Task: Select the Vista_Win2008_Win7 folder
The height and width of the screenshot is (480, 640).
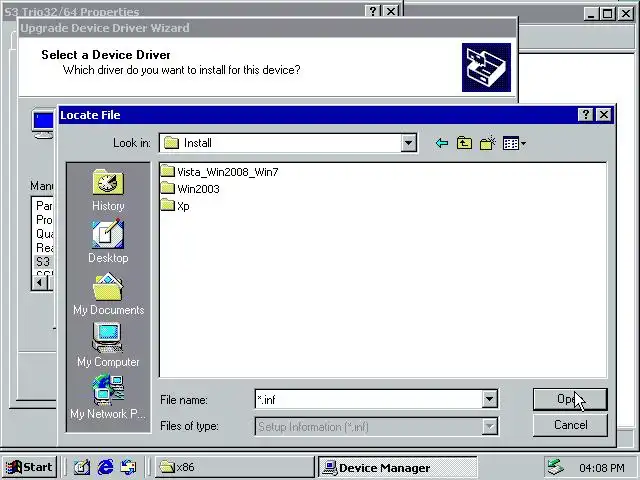Action: [x=220, y=172]
